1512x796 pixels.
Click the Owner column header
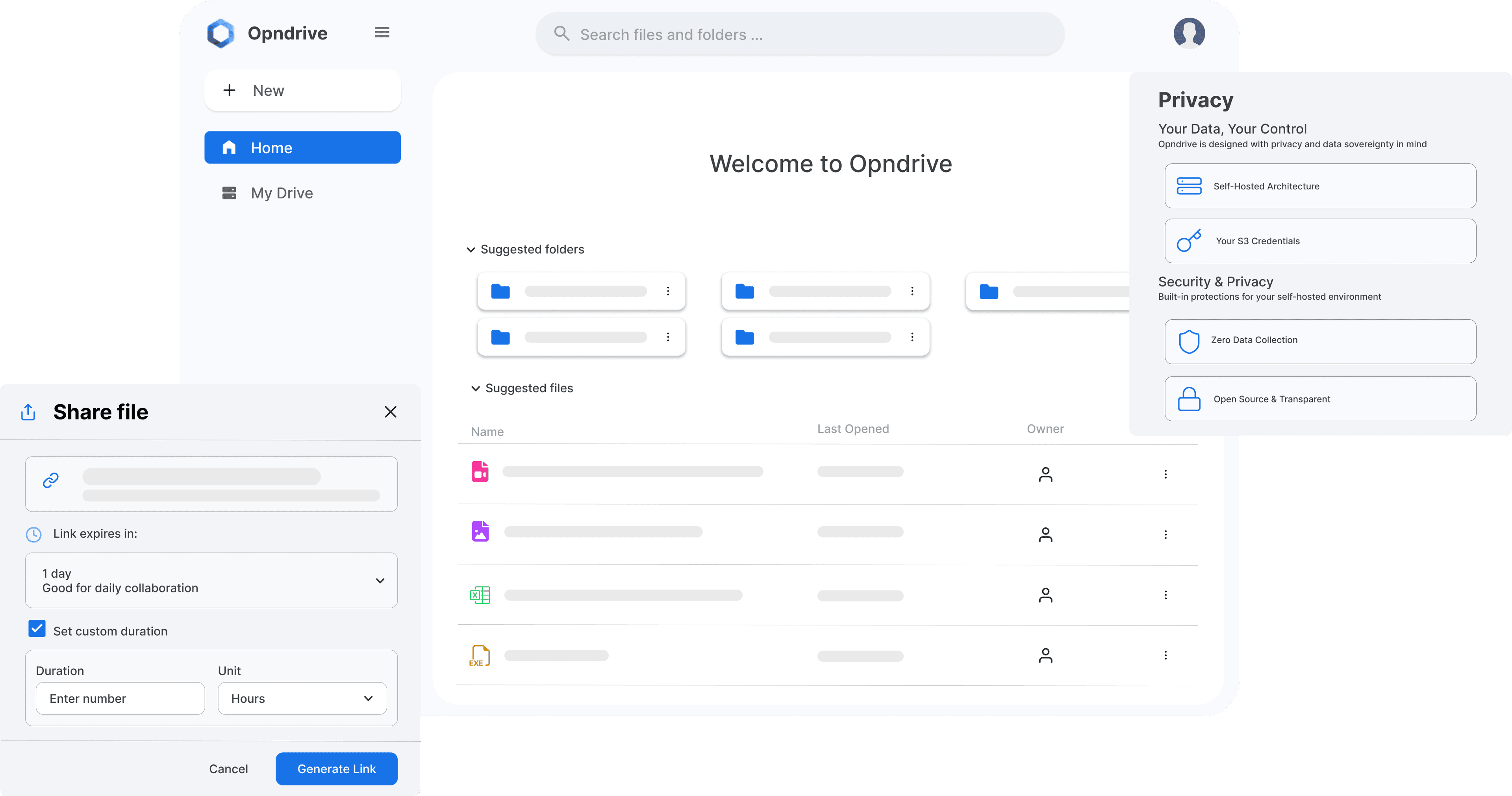[1045, 429]
